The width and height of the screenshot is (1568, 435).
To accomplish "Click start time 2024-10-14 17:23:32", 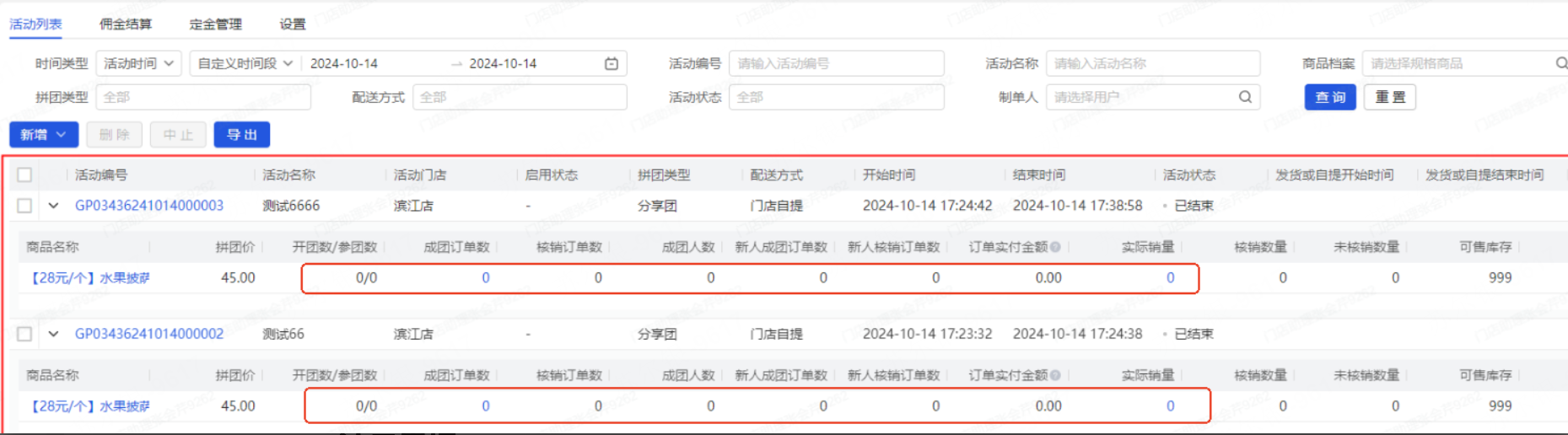I will tap(928, 334).
